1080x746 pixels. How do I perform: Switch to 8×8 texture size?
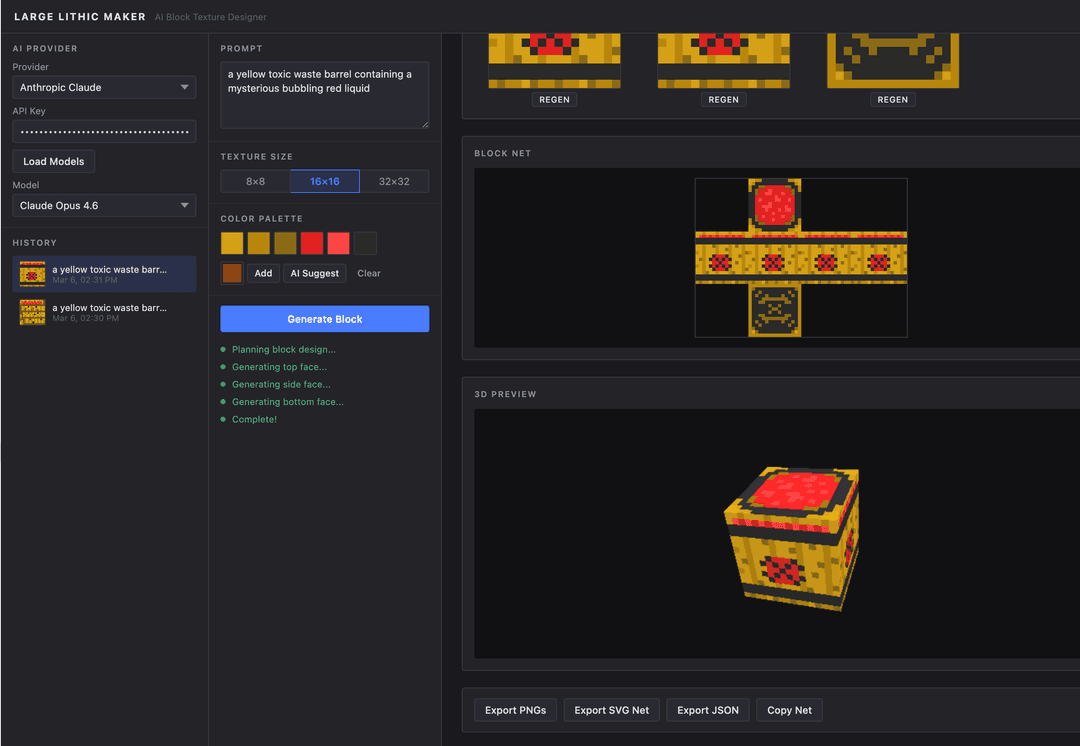[x=254, y=181]
